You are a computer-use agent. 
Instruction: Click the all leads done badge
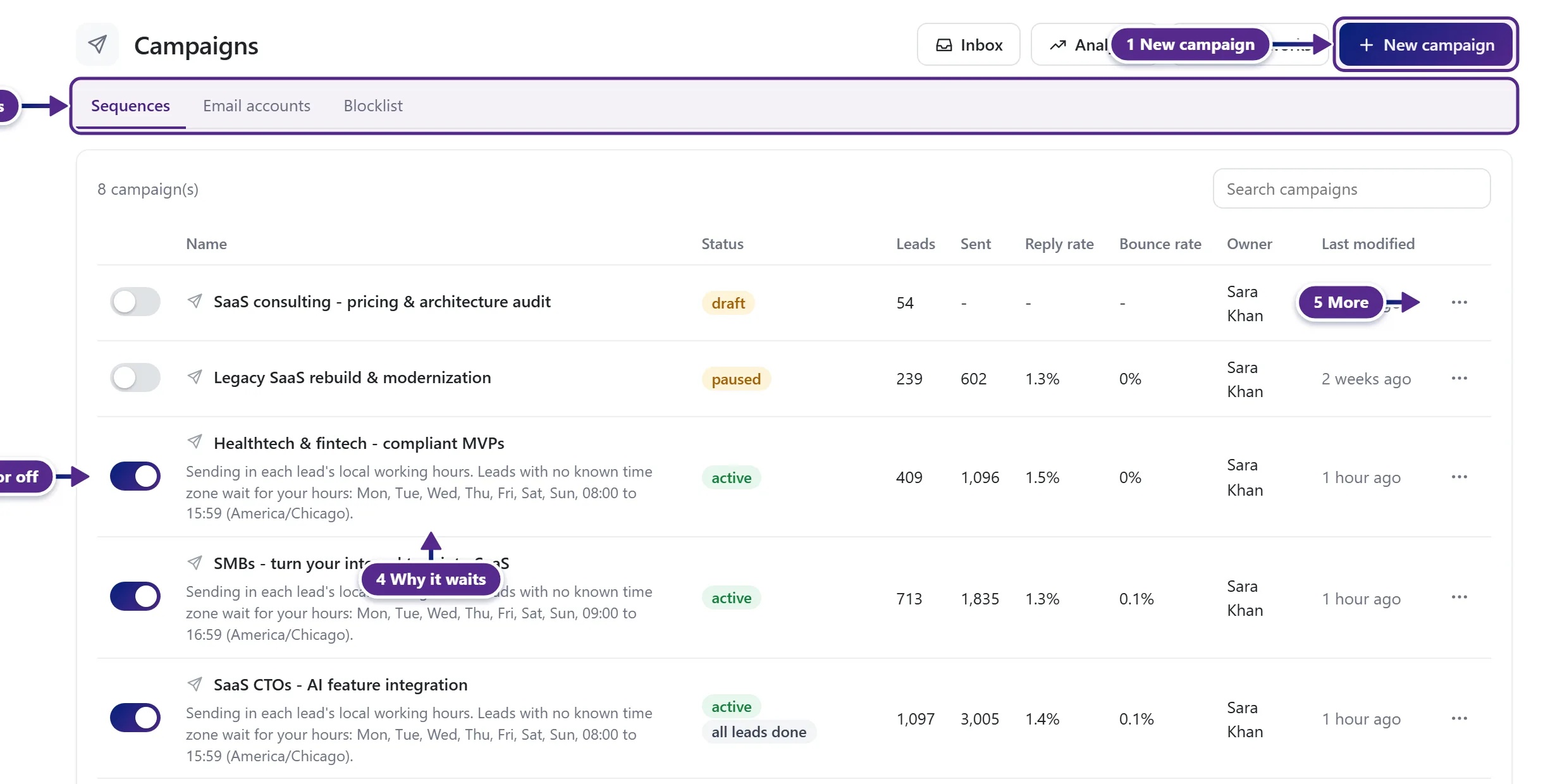pyautogui.click(x=759, y=732)
